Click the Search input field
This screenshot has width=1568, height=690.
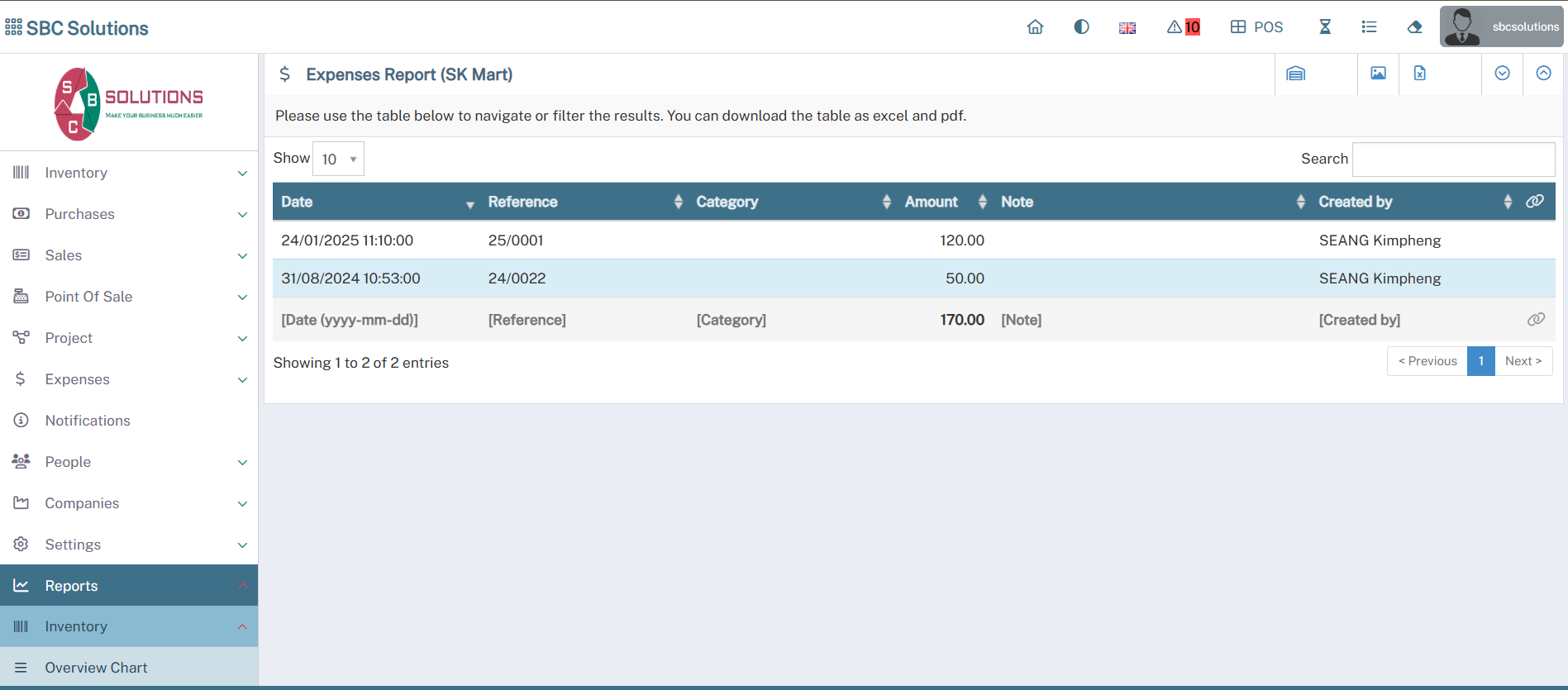point(1453,159)
